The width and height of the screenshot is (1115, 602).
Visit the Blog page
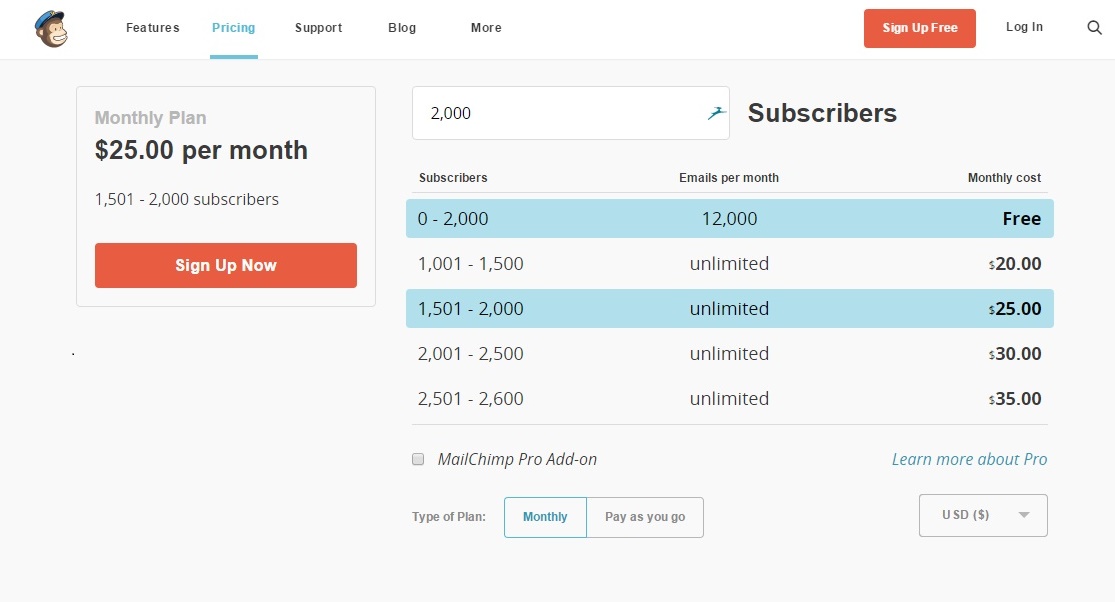pyautogui.click(x=402, y=28)
